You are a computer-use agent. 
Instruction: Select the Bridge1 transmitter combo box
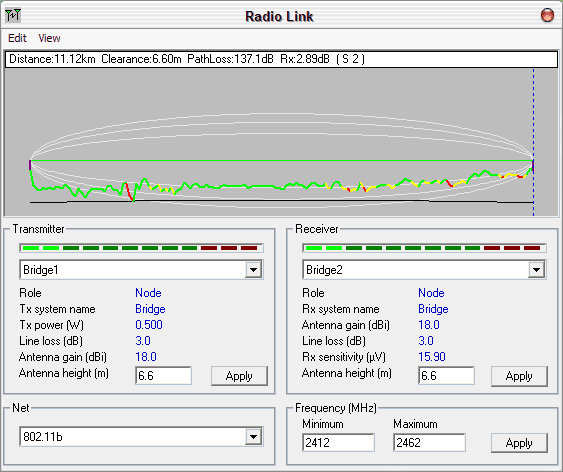[x=141, y=270]
